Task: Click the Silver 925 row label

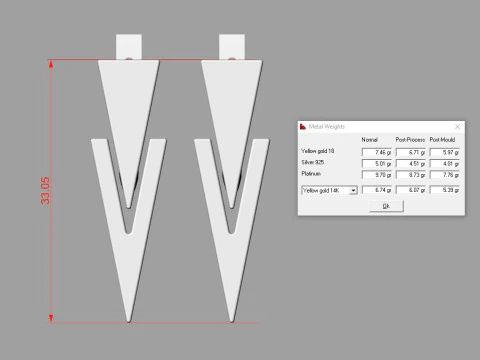Action: (313, 162)
